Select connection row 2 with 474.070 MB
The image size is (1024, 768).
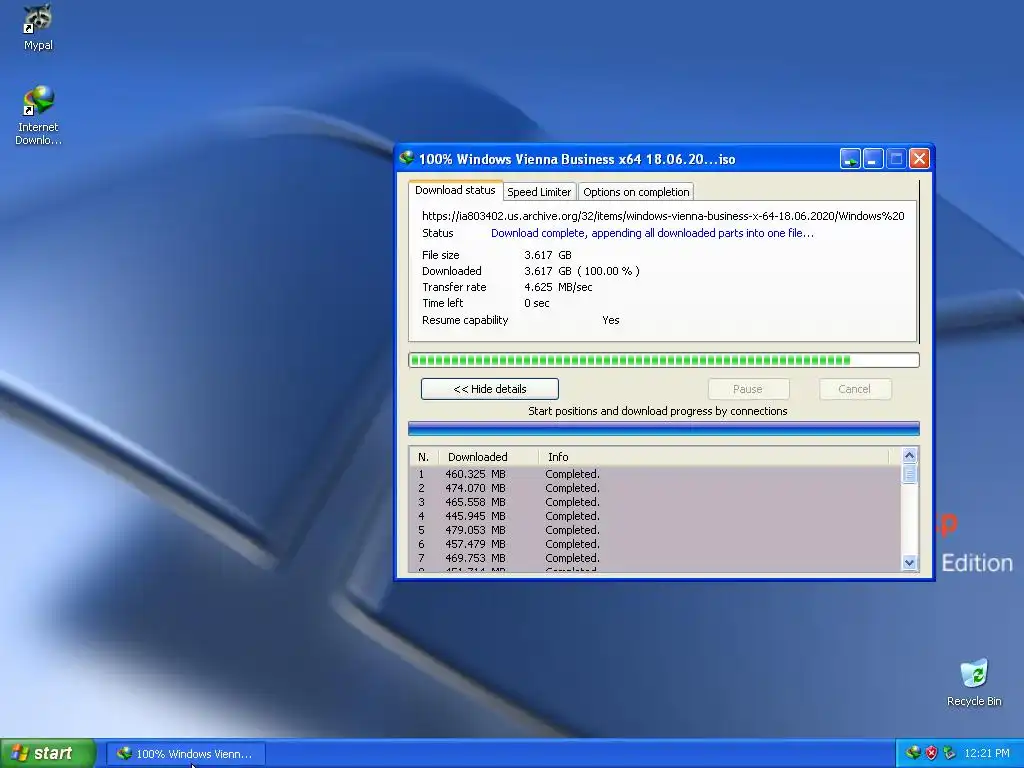pyautogui.click(x=655, y=488)
